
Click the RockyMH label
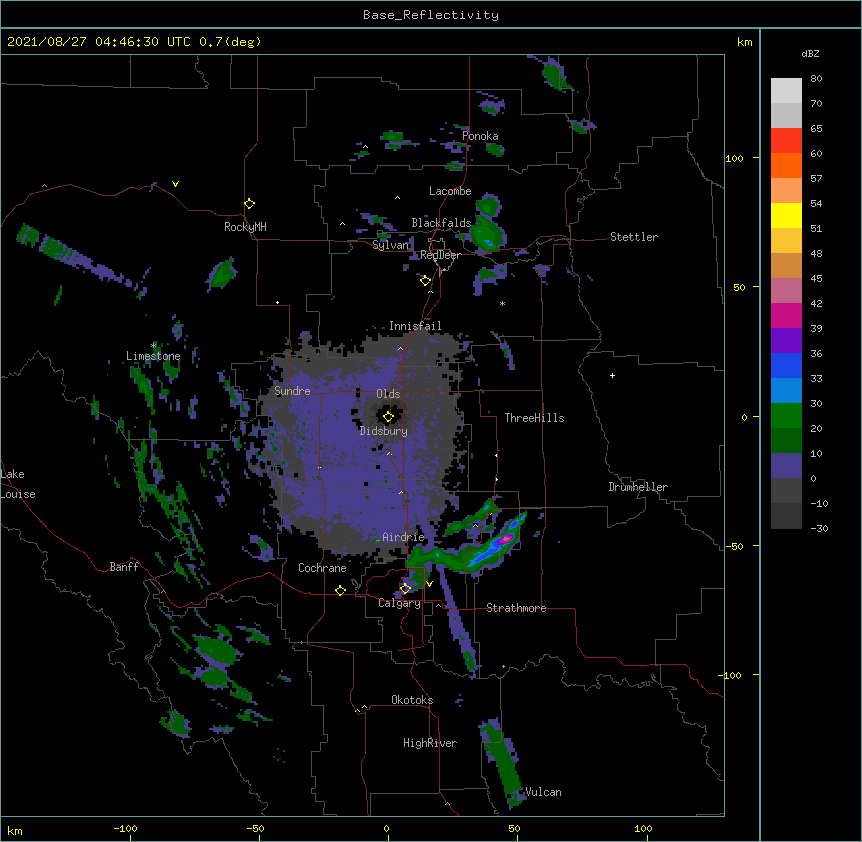click(x=245, y=227)
